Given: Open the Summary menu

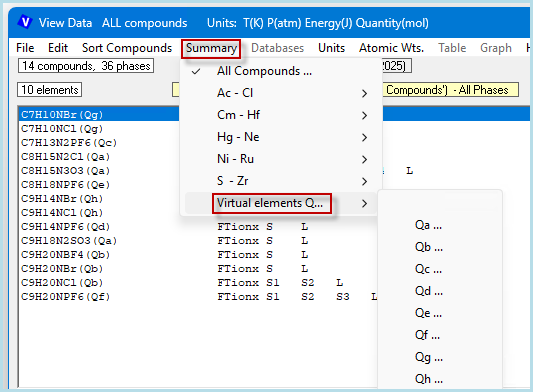Looking at the screenshot, I should coord(211,48).
